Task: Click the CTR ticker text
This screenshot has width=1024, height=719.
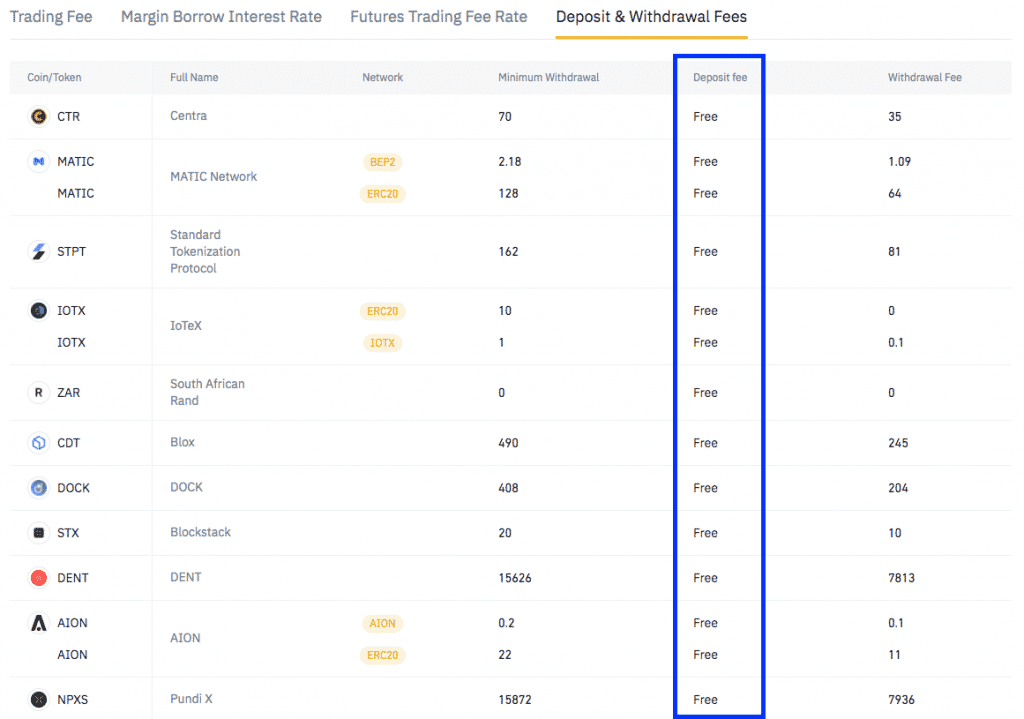Action: (x=69, y=116)
